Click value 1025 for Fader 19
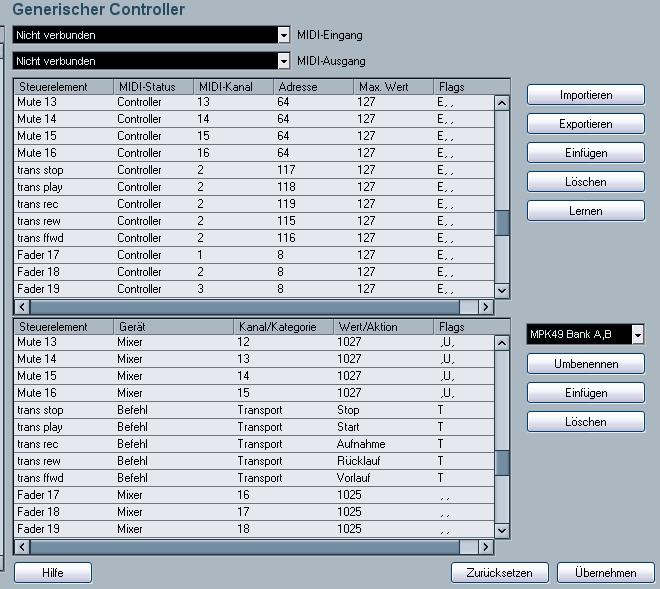The image size is (660, 589). pyautogui.click(x=349, y=529)
